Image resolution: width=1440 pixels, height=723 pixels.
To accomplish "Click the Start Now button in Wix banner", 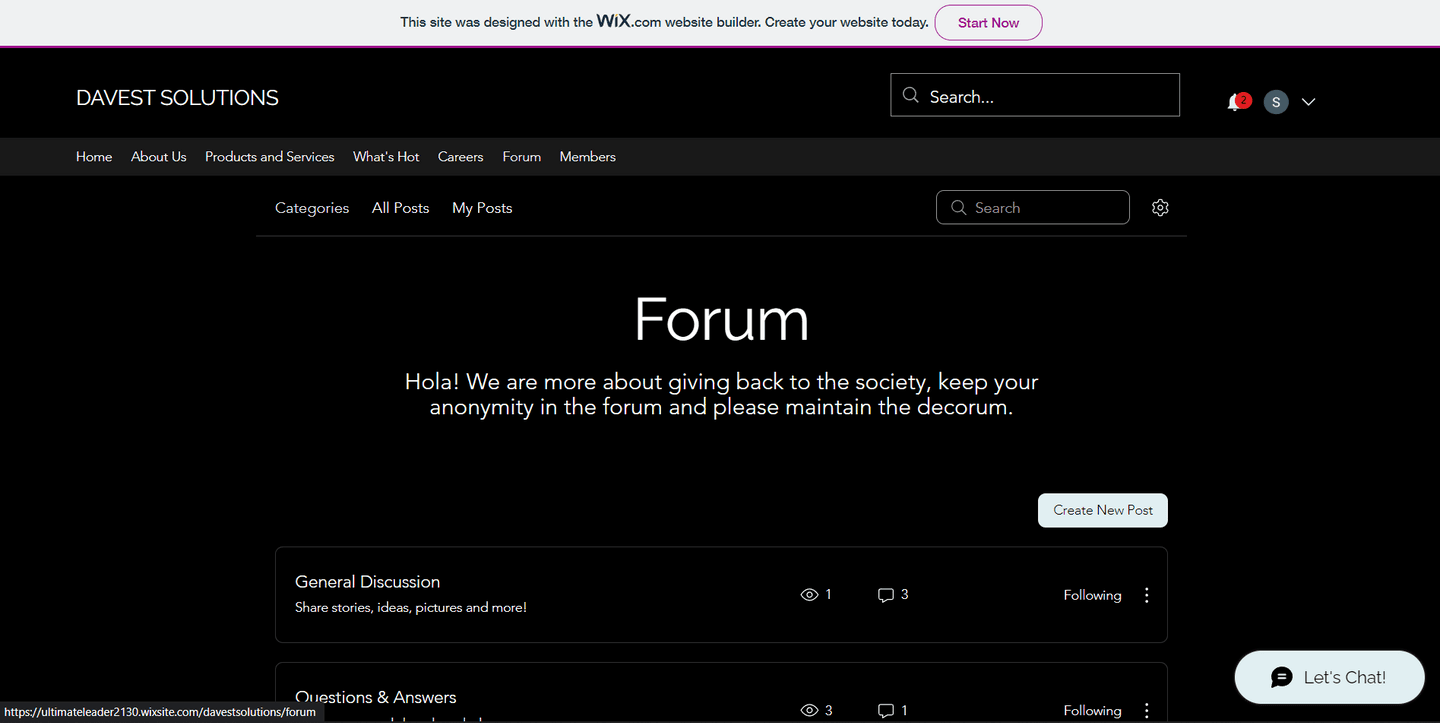I will pos(988,22).
